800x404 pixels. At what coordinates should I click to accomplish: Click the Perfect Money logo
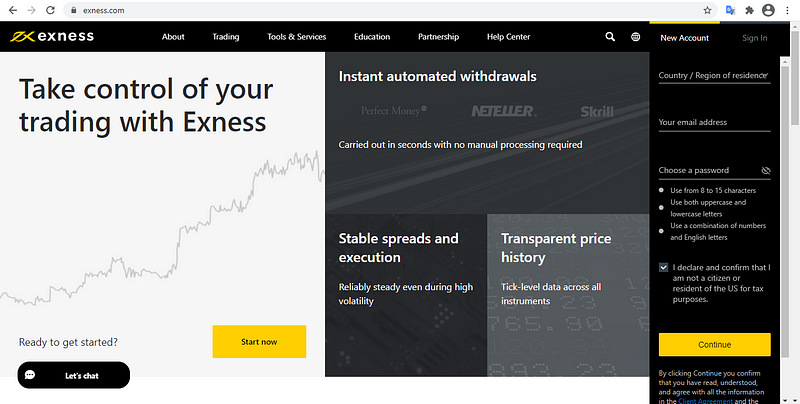393,111
